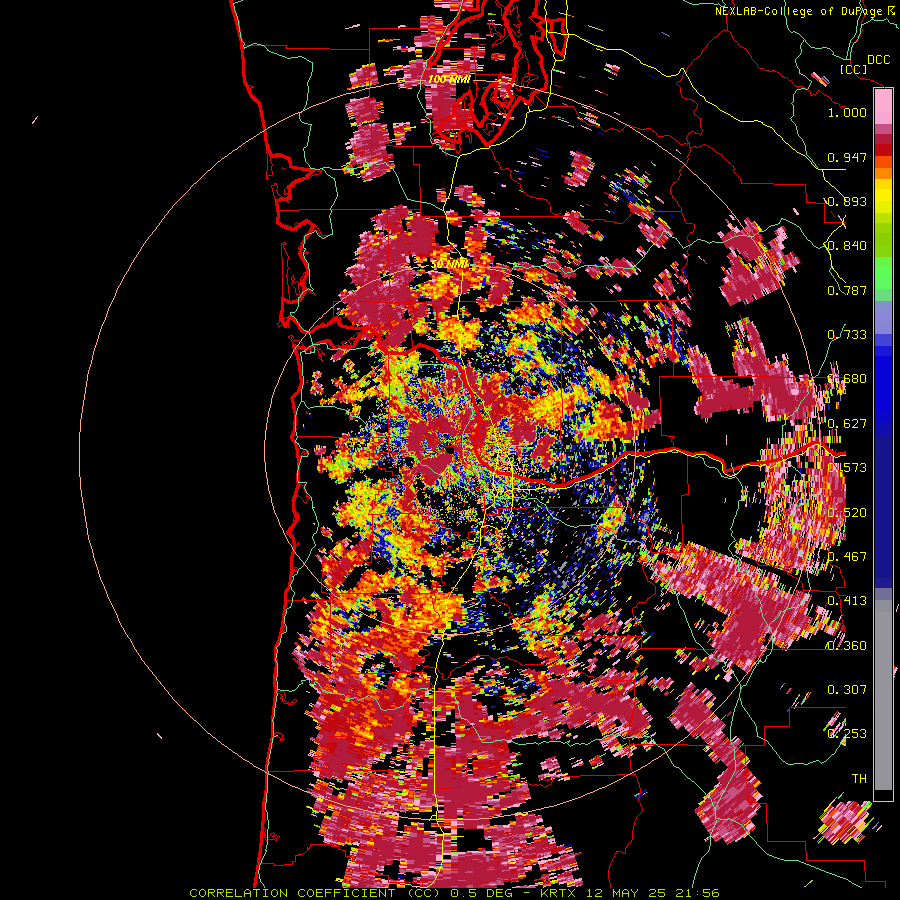
Task: Pick the yellow color bar segment
Action: tap(883, 197)
